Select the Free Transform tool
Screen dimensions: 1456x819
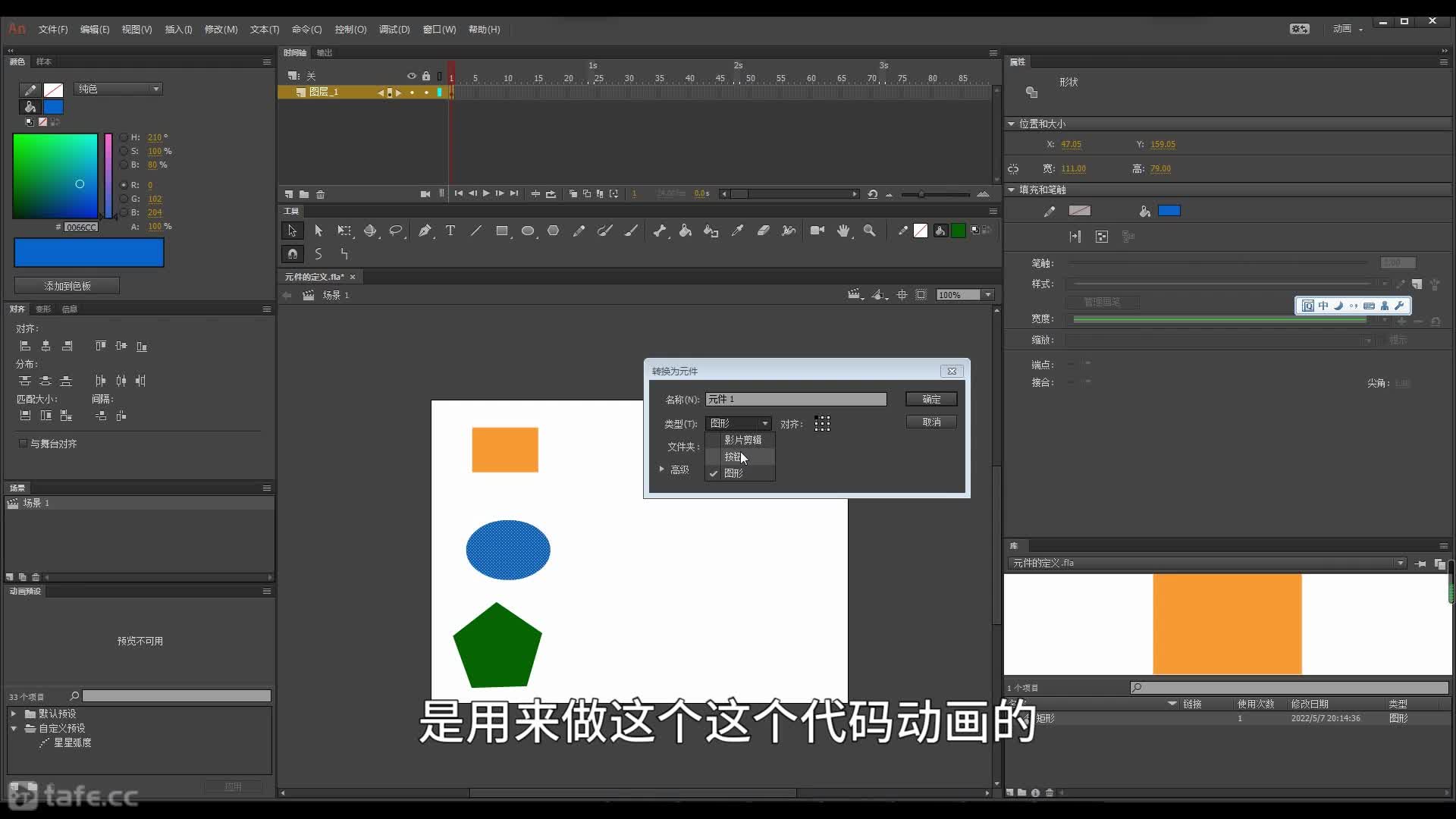click(x=344, y=231)
